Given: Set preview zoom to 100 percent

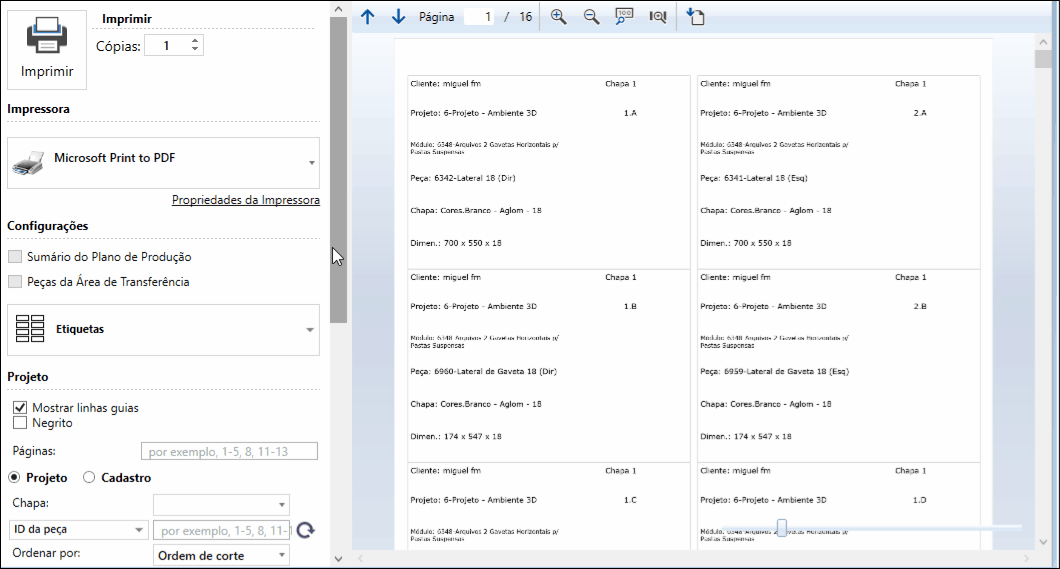Looking at the screenshot, I should tap(624, 17).
